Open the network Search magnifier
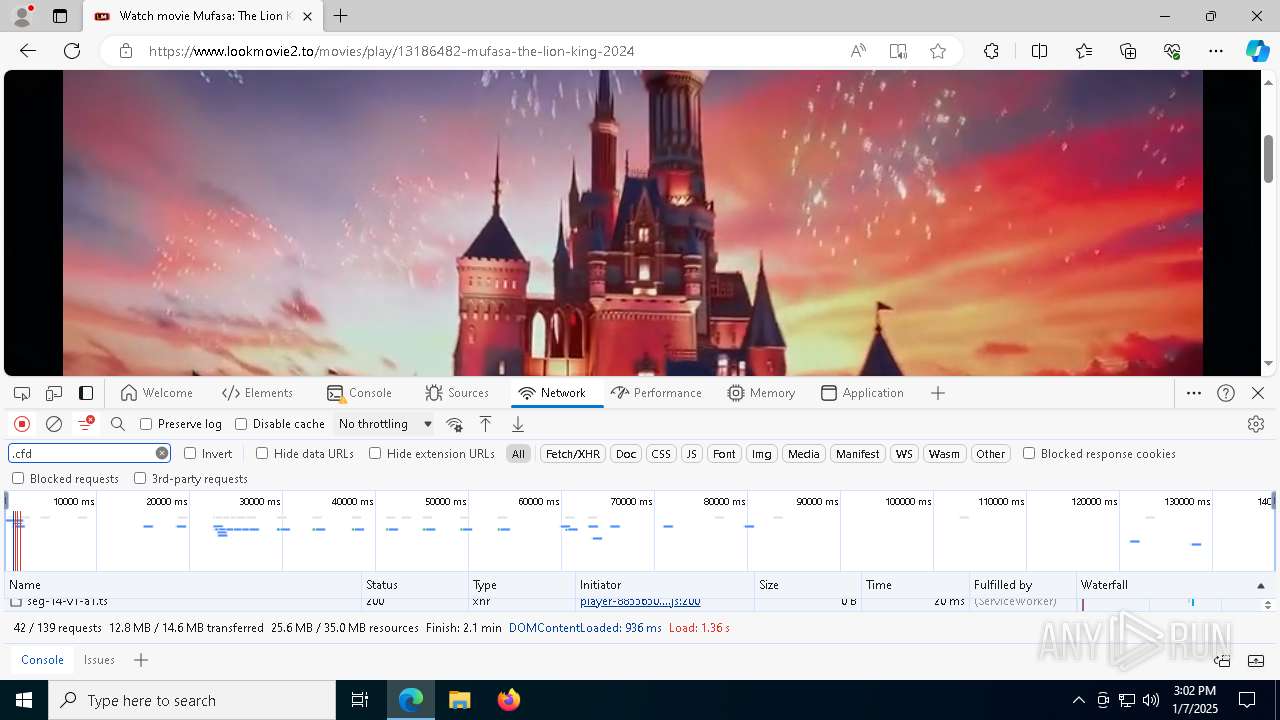 coord(118,424)
